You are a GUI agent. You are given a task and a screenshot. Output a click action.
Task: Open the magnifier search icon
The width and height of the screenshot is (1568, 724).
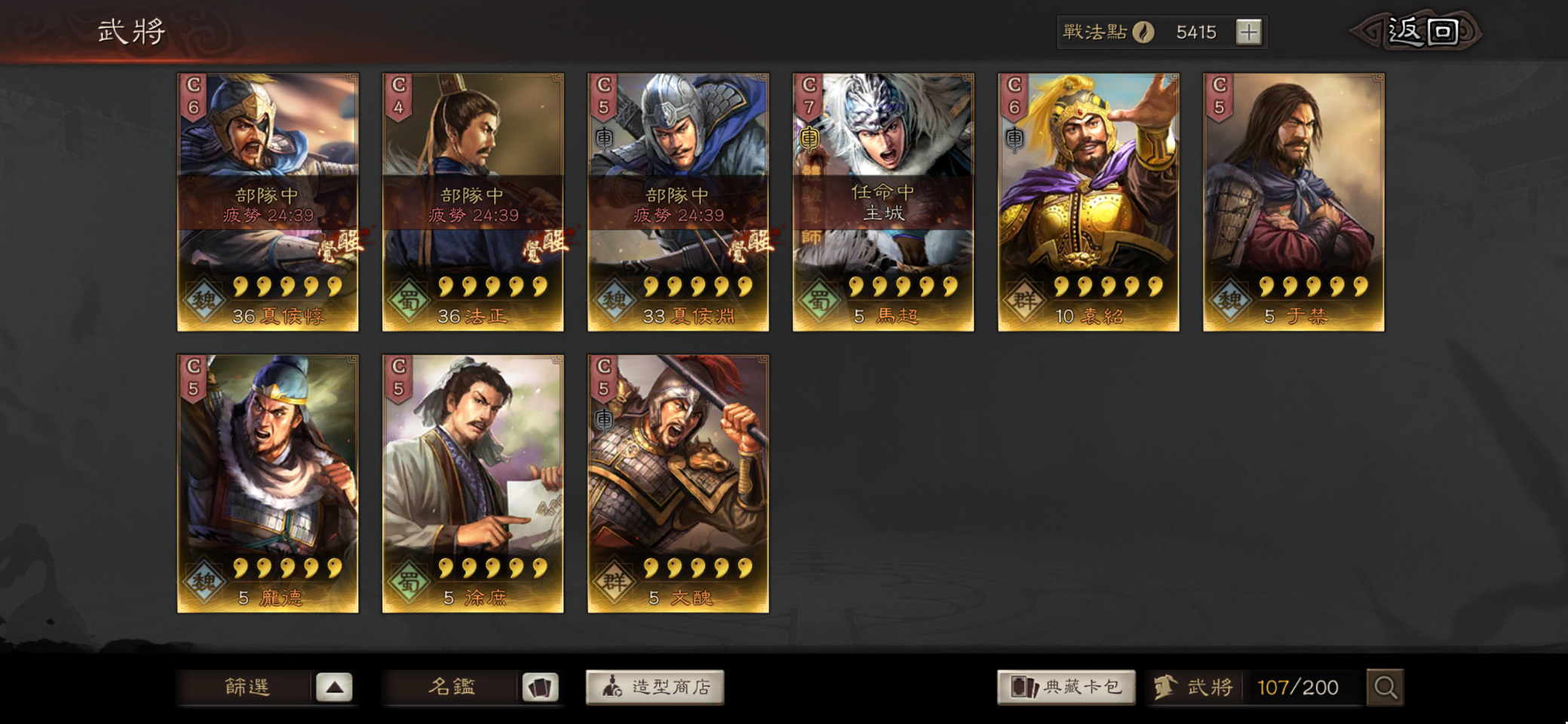point(1385,687)
